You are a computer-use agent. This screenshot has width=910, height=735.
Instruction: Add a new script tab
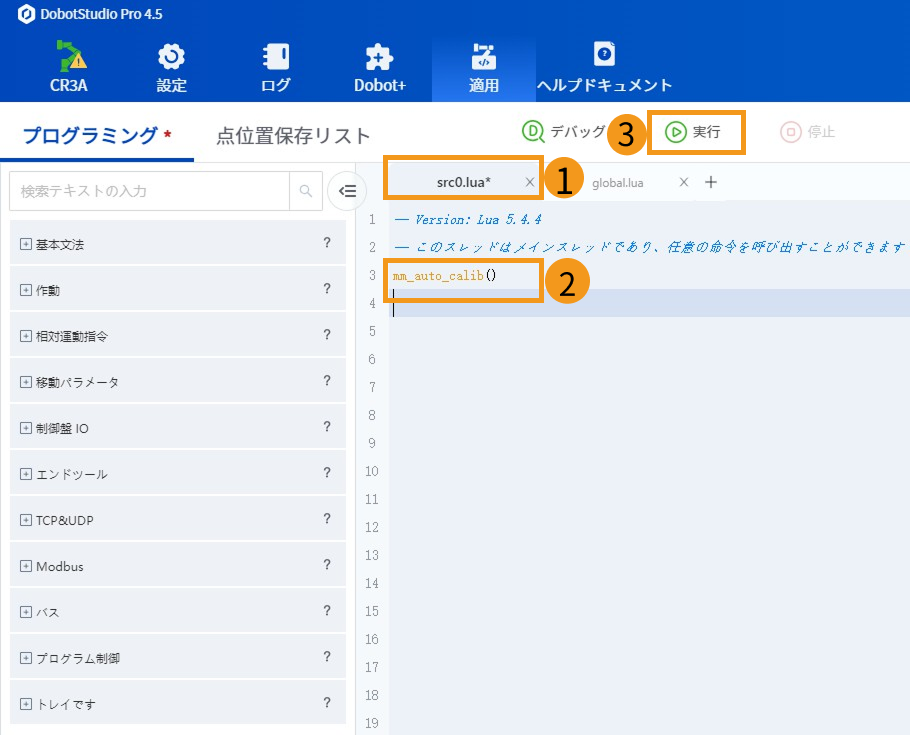711,182
